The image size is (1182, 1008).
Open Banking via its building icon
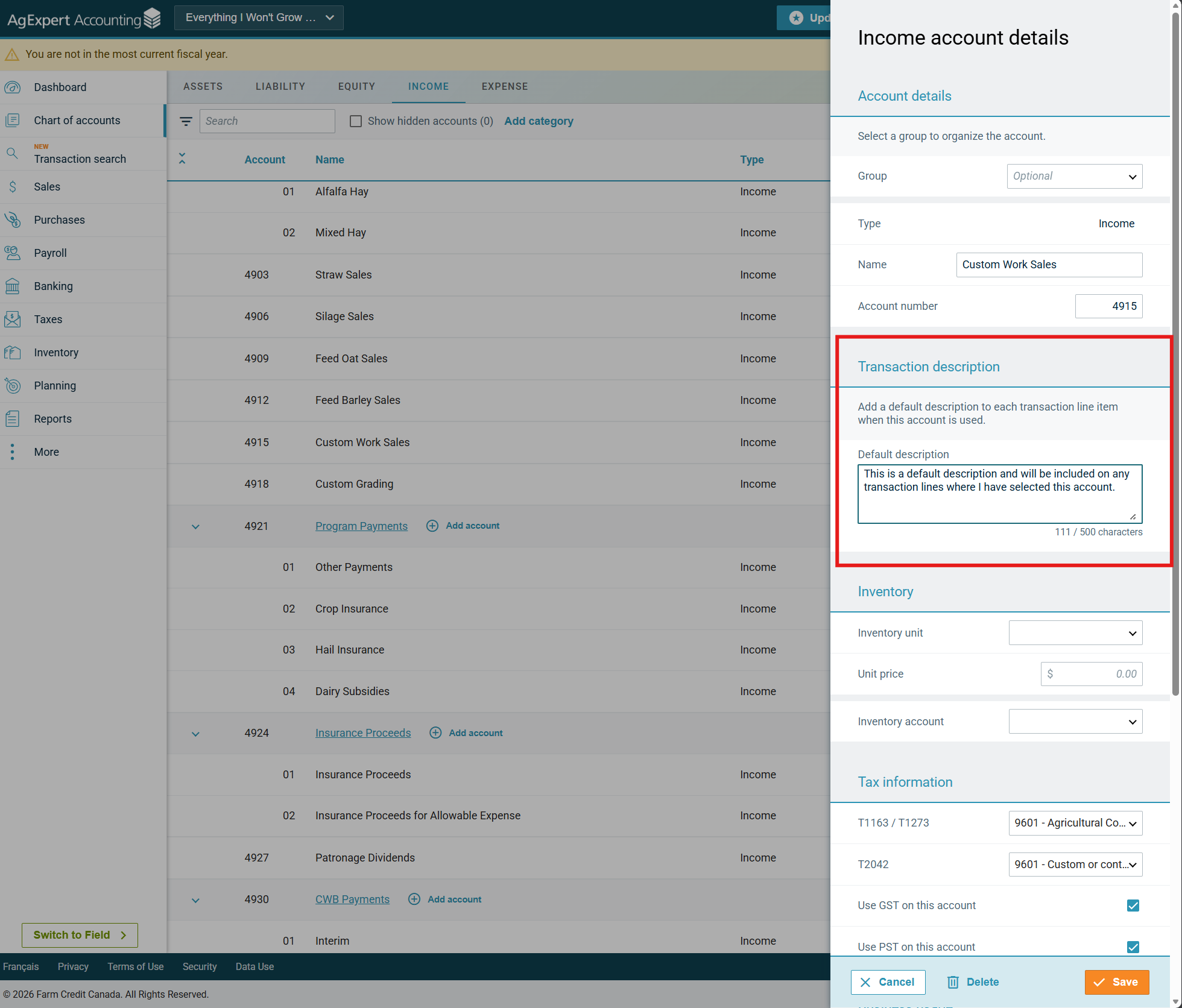point(13,286)
